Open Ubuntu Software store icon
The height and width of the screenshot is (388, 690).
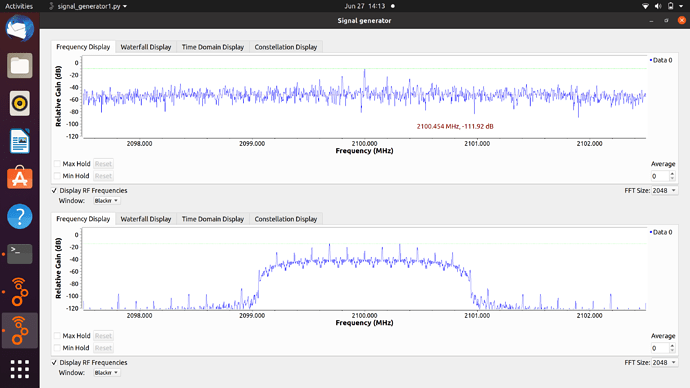click(19, 178)
